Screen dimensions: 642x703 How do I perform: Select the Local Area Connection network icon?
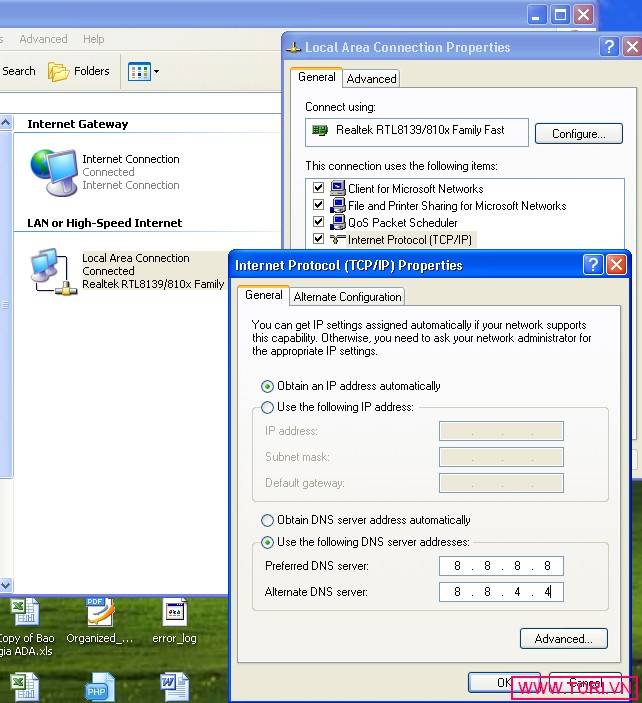pyautogui.click(x=54, y=272)
